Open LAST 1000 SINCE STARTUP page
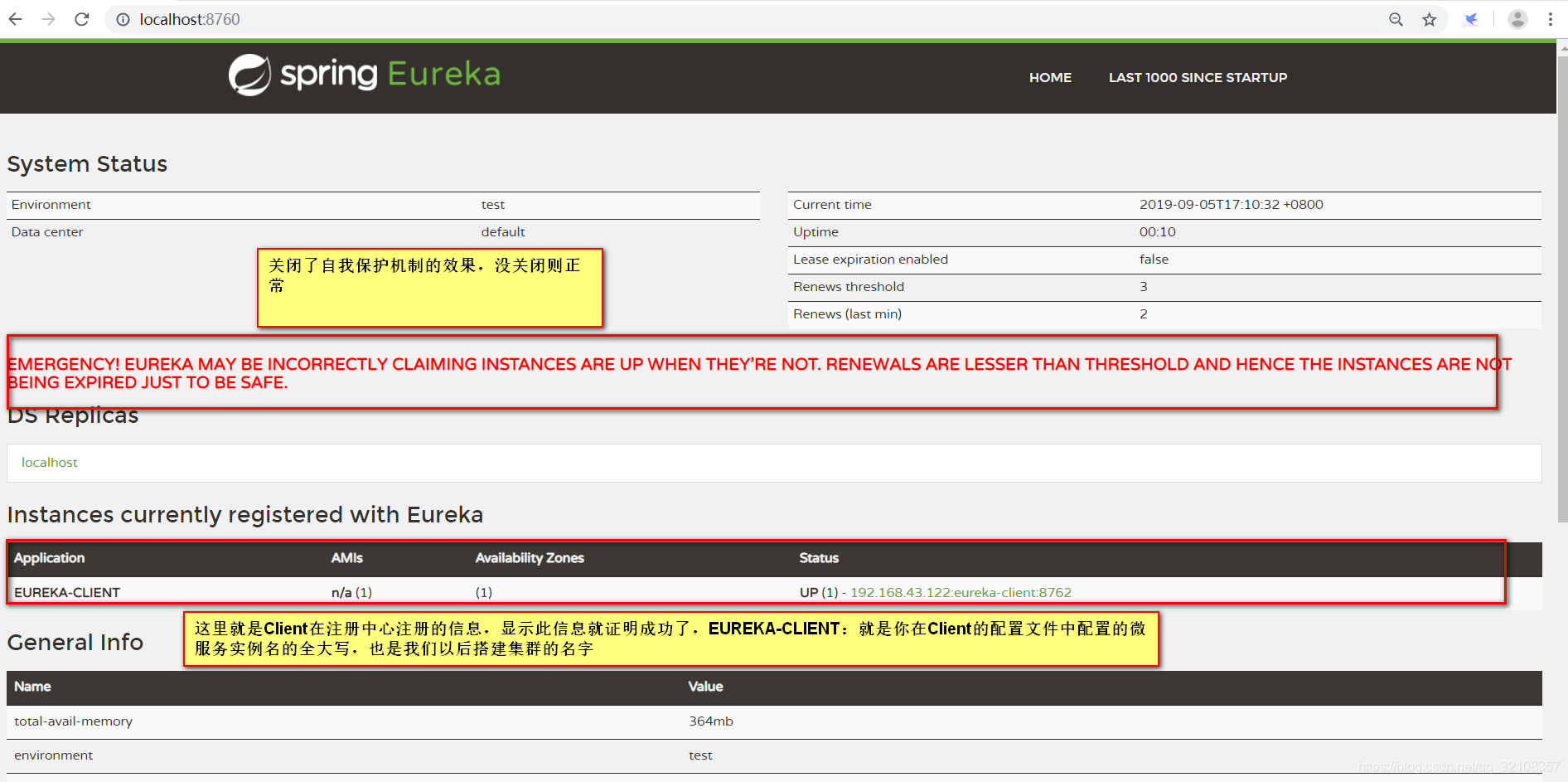 coord(1198,77)
